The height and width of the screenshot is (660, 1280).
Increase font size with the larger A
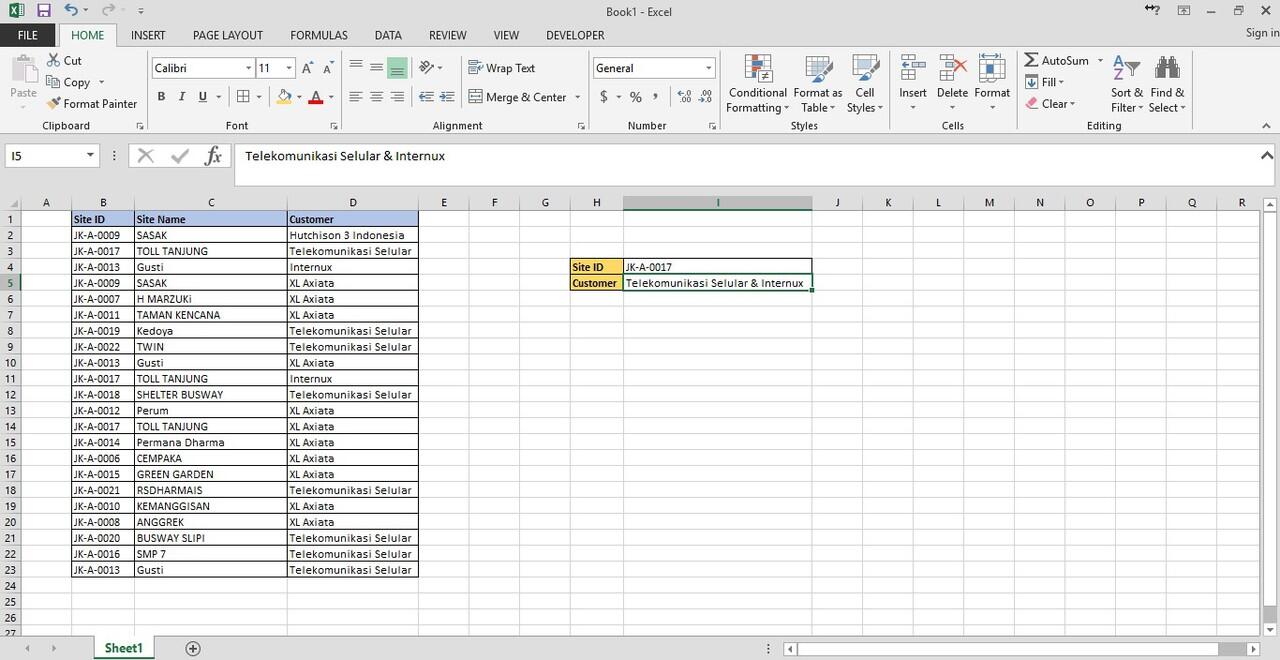point(308,68)
